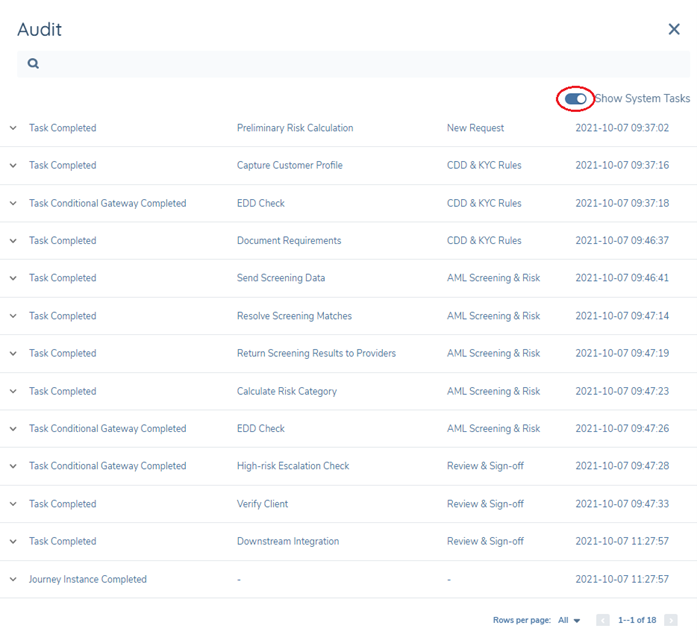Click Return Screening Results to Providers
697x641 pixels.
pos(316,353)
